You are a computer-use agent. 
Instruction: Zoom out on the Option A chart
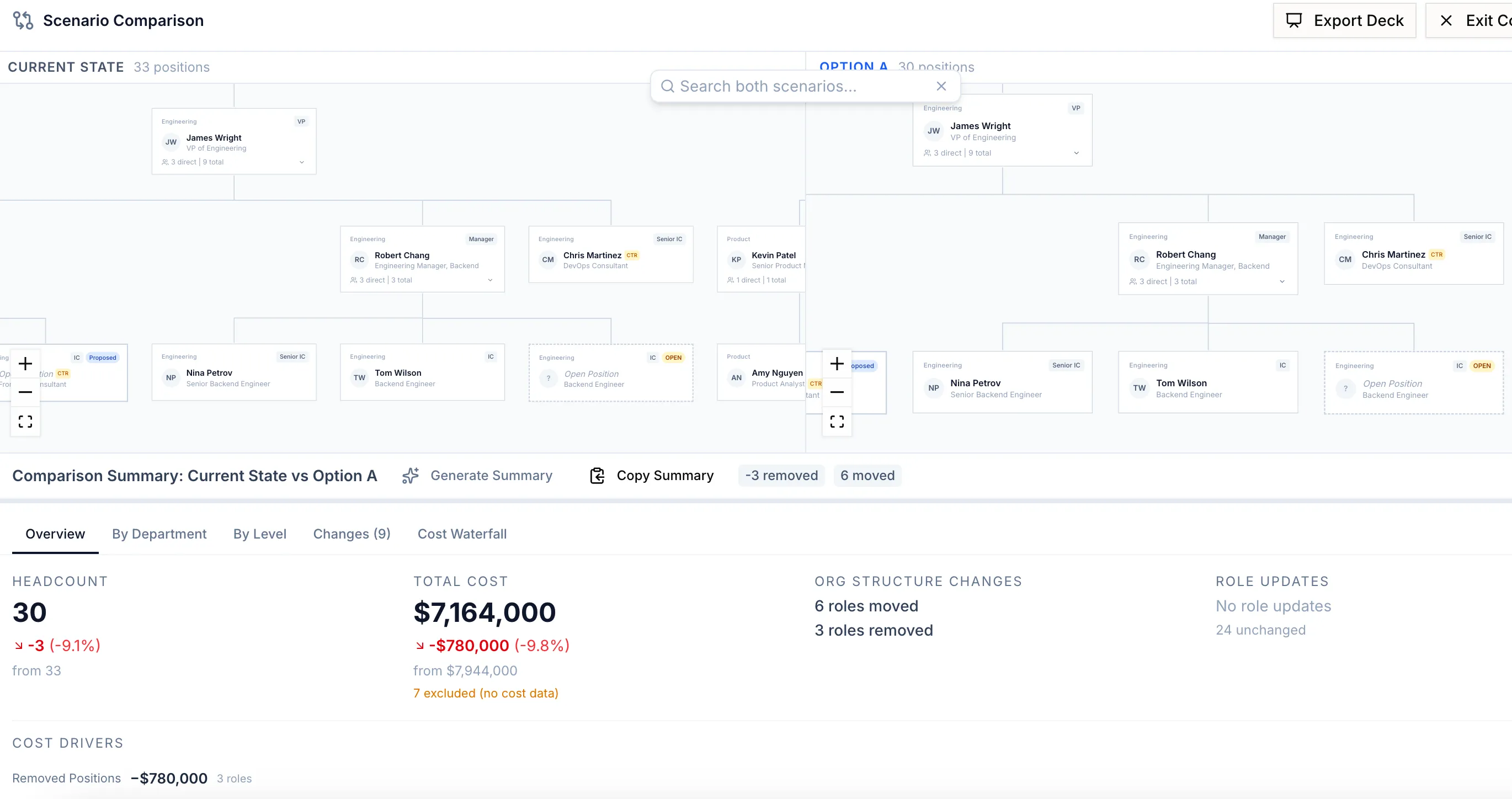(x=837, y=392)
